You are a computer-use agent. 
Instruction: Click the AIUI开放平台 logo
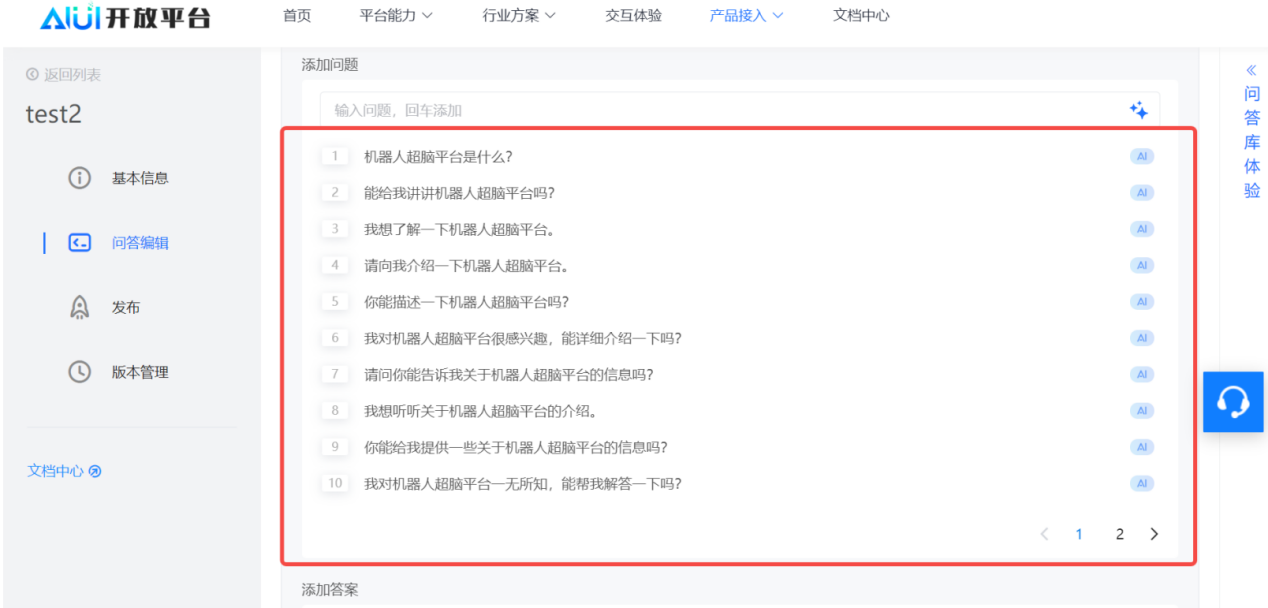125,17
